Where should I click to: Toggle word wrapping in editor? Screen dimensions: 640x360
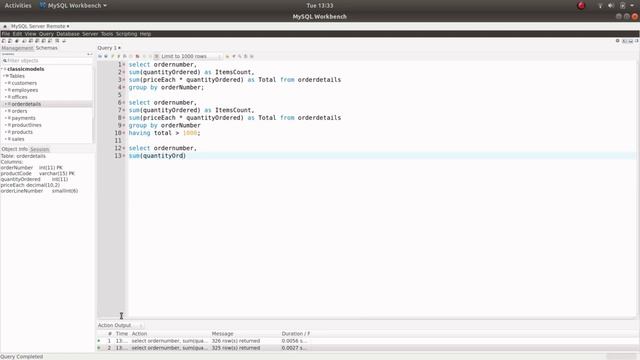tap(251, 56)
